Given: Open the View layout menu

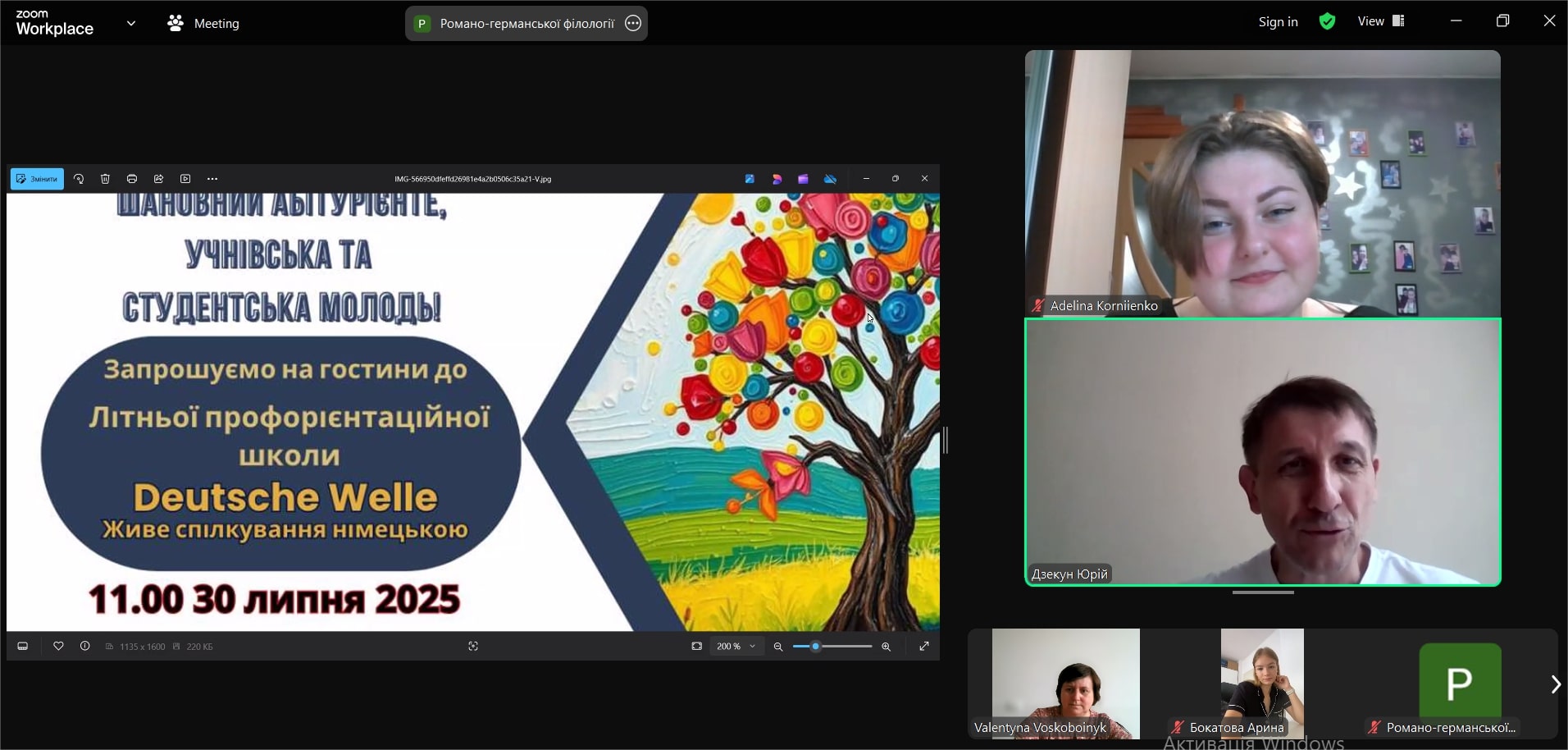Looking at the screenshot, I should tap(1381, 21).
